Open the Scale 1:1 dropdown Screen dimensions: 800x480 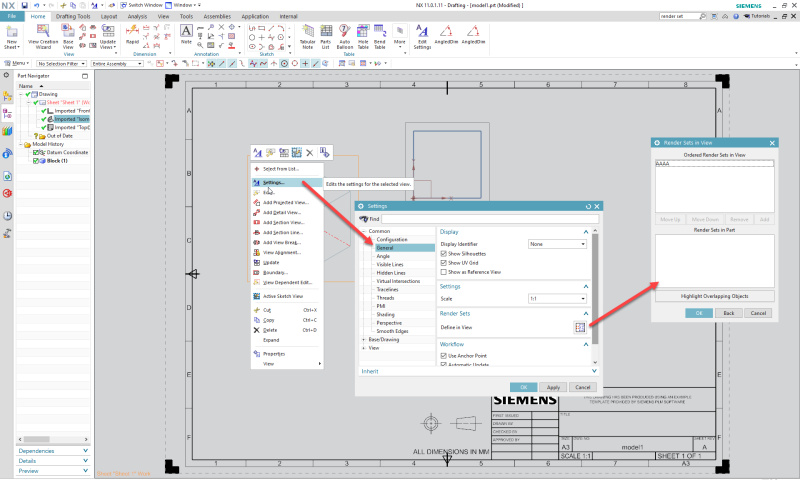pyautogui.click(x=557, y=298)
